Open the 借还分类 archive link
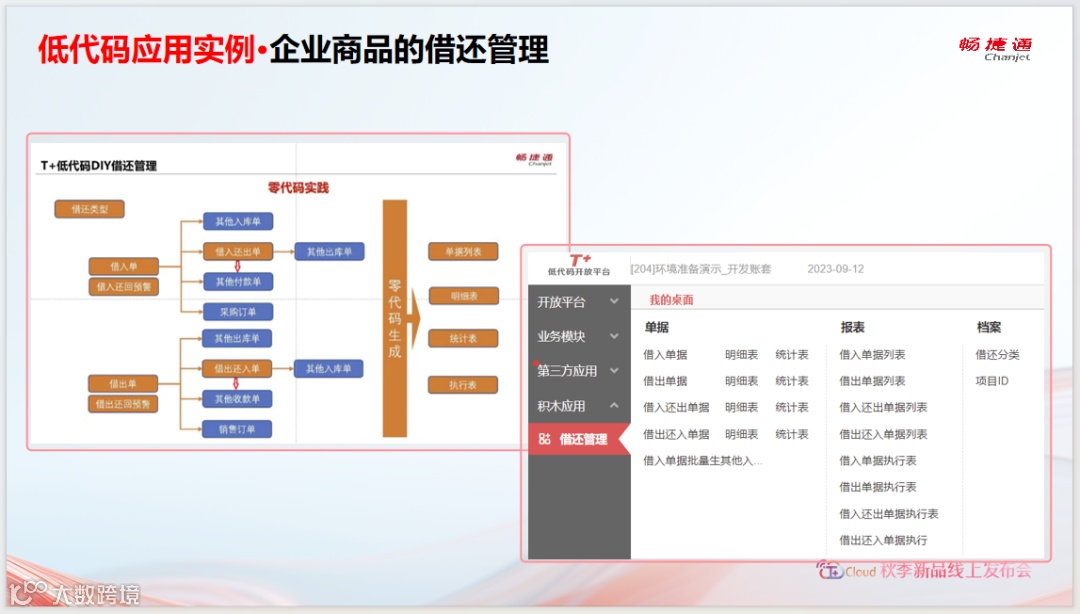 [997, 355]
